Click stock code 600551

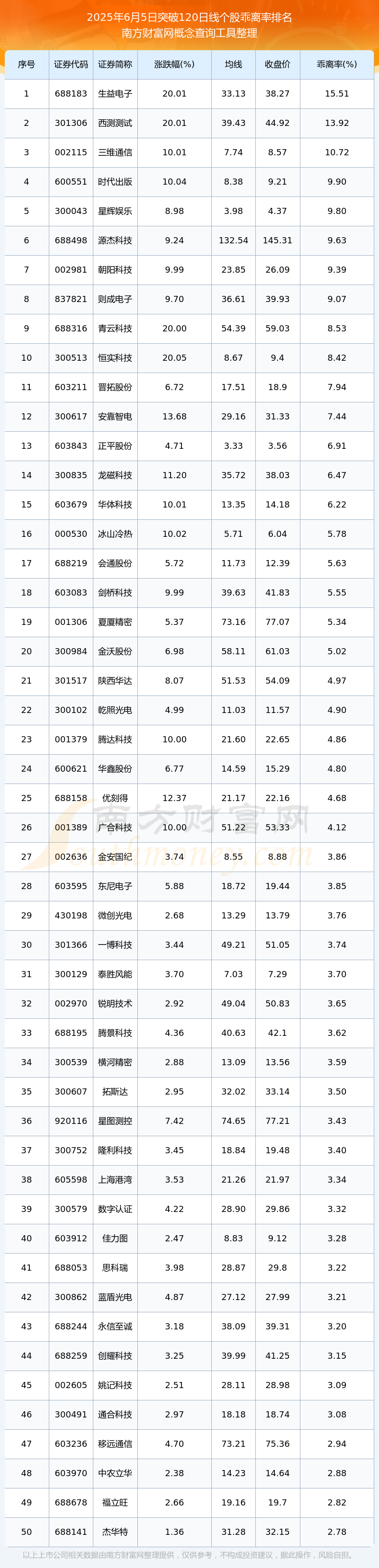click(71, 182)
